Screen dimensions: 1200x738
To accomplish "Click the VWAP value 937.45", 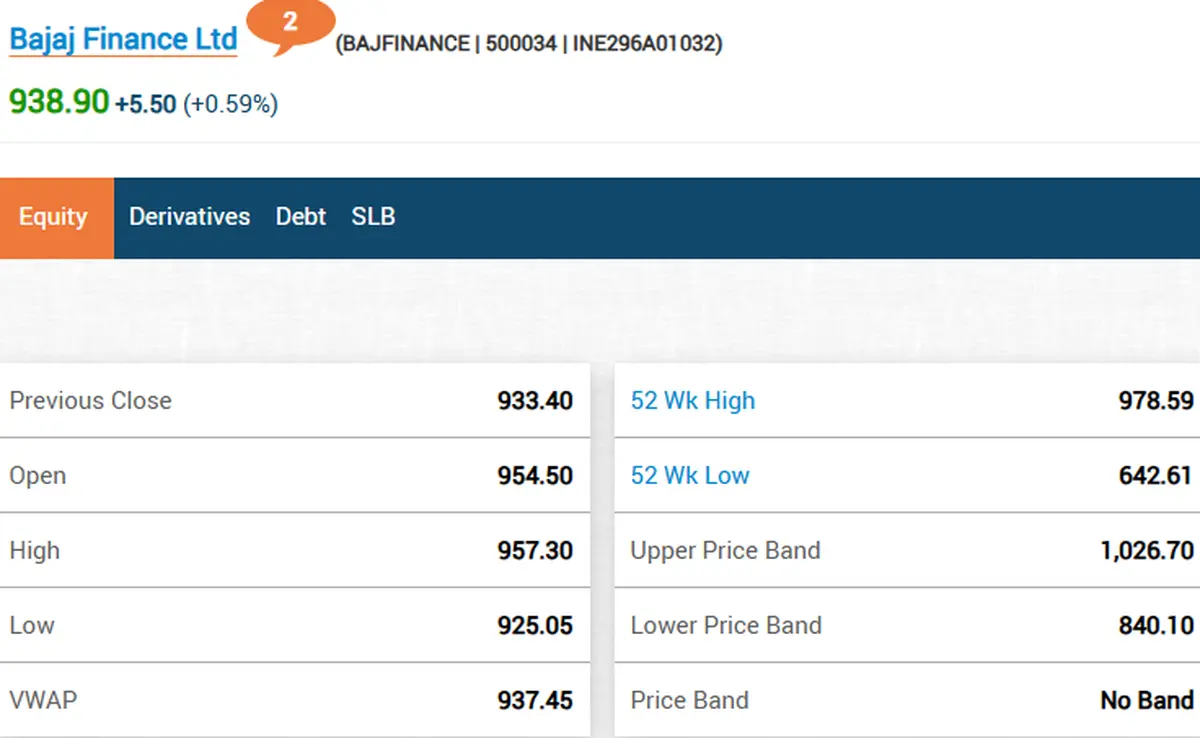I will 535,701.
